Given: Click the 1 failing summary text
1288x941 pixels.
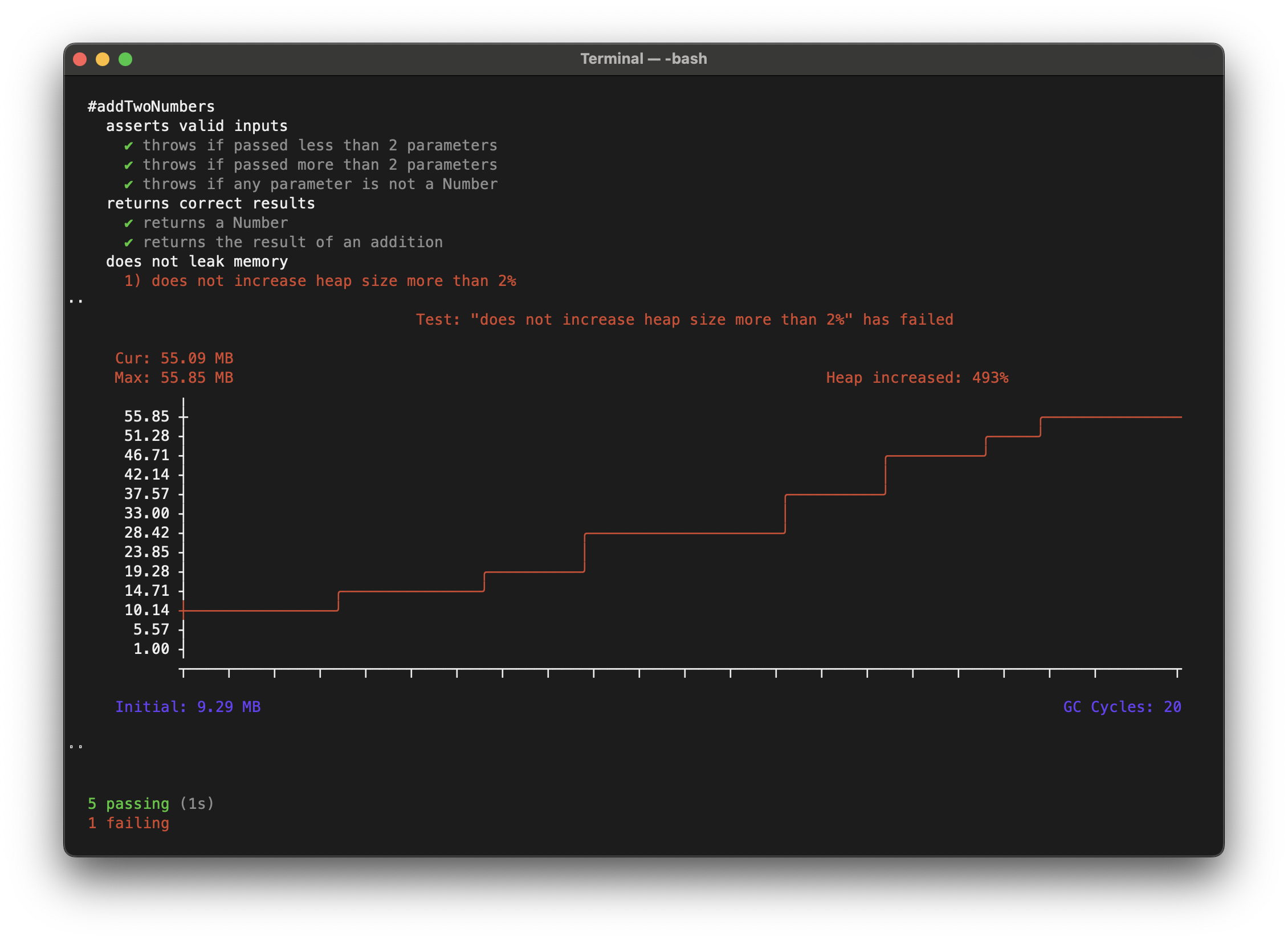Looking at the screenshot, I should pos(129,823).
